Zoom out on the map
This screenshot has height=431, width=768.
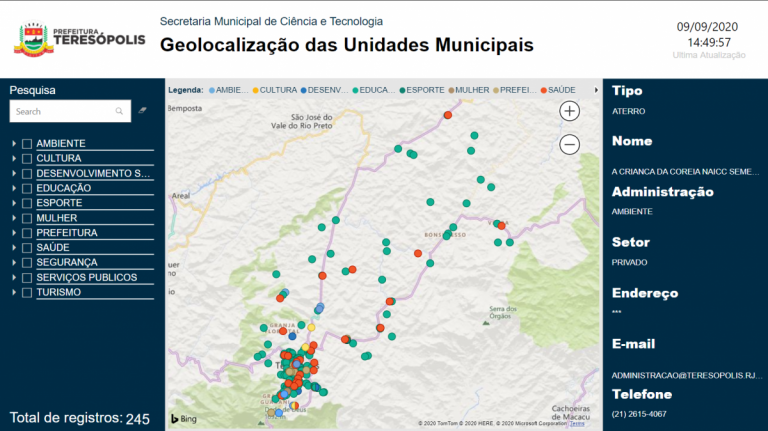[569, 144]
